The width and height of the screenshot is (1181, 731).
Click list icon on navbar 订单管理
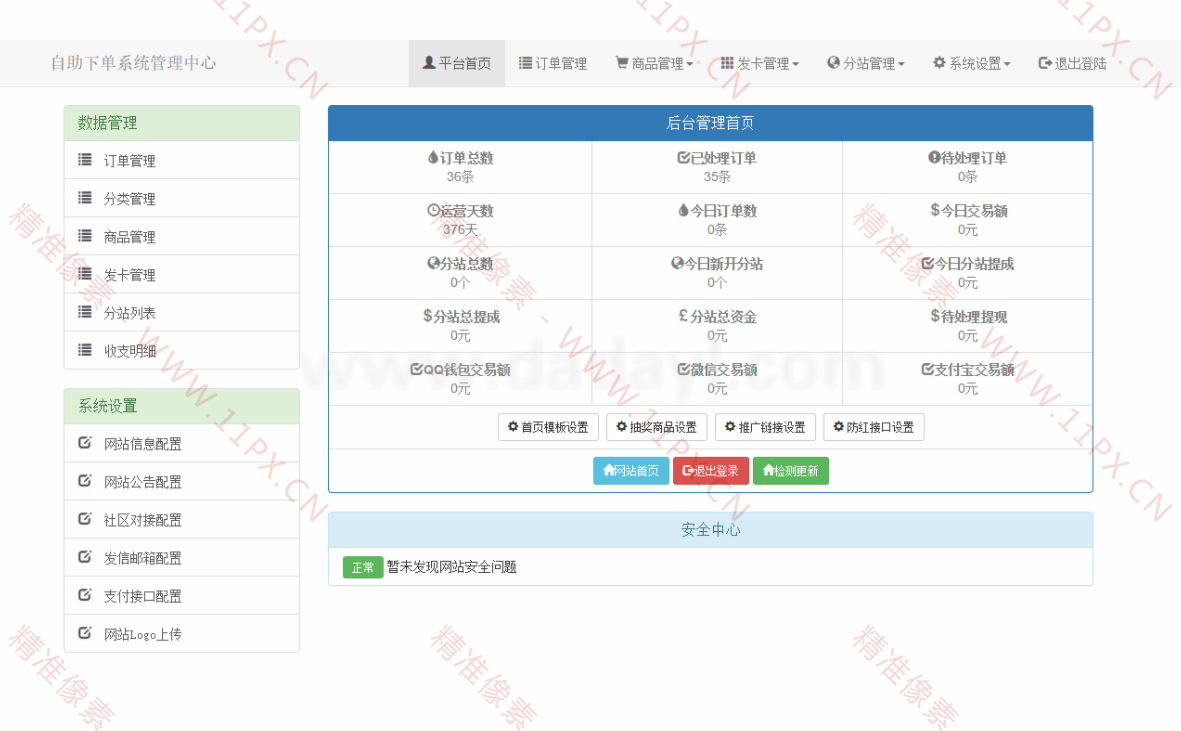pos(525,62)
